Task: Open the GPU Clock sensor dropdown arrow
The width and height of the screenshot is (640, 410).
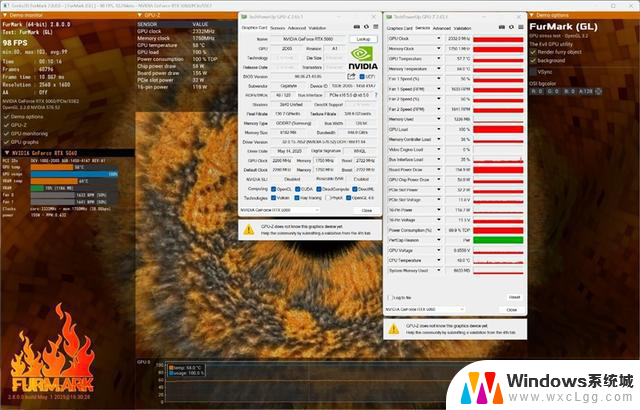Action: point(439,38)
